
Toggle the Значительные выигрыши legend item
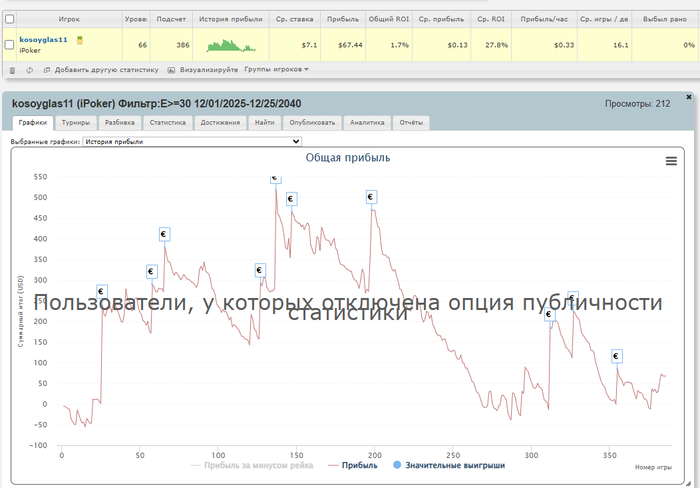tap(449, 465)
